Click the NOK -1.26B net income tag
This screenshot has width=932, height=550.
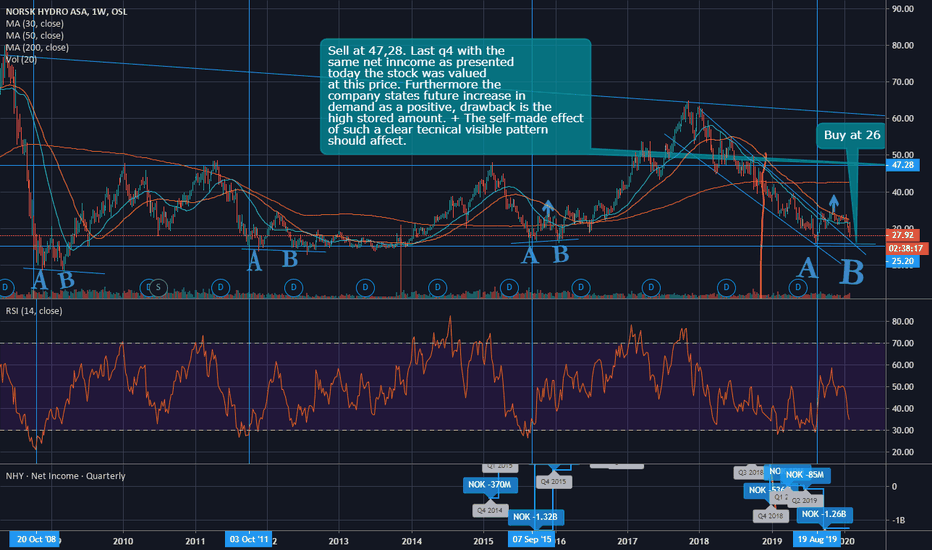point(823,514)
